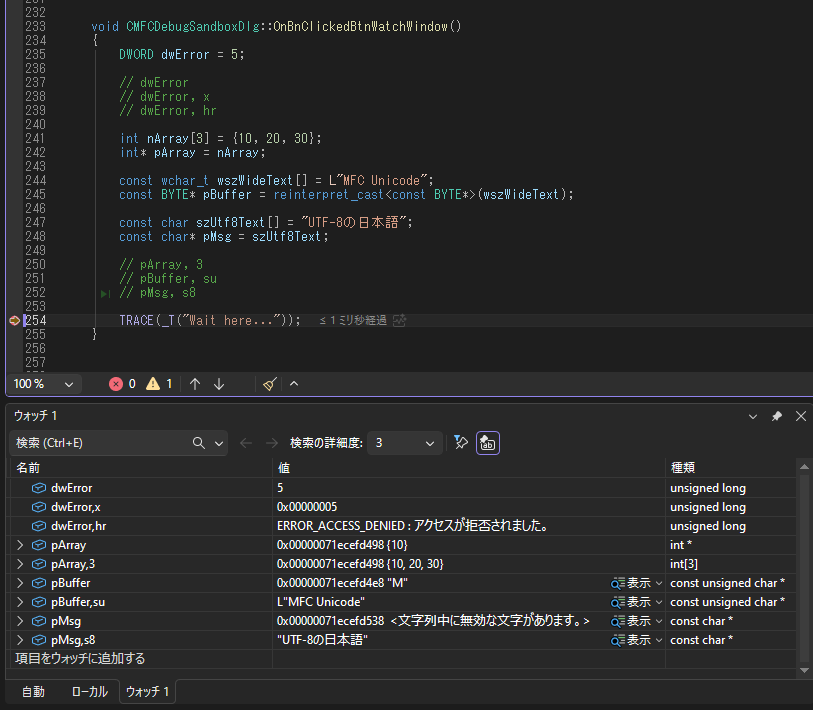Open visualizer dropdown arrow in pMsg,s8 row
The height and width of the screenshot is (710, 813).
[659, 641]
